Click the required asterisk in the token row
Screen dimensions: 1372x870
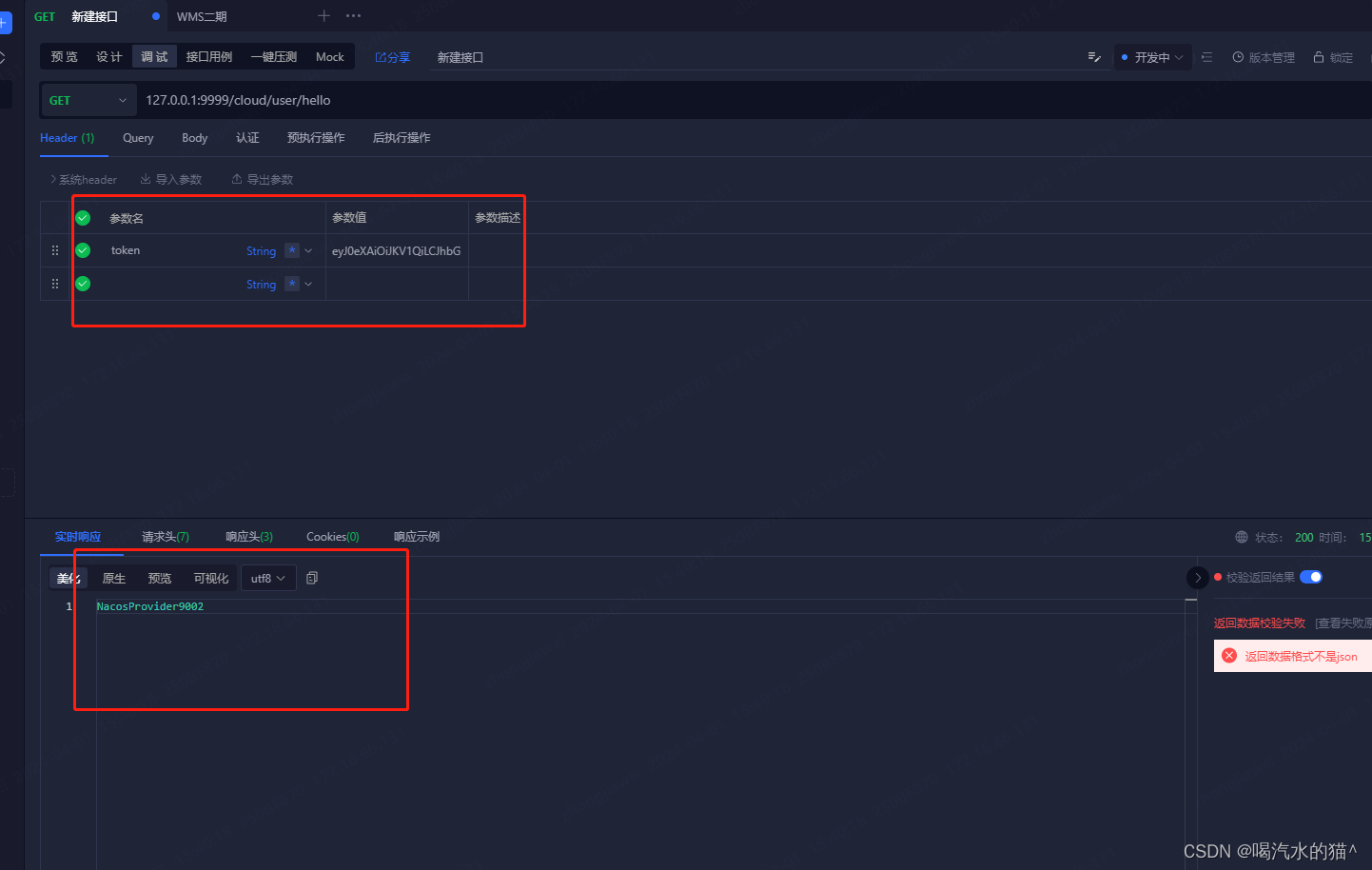point(292,250)
